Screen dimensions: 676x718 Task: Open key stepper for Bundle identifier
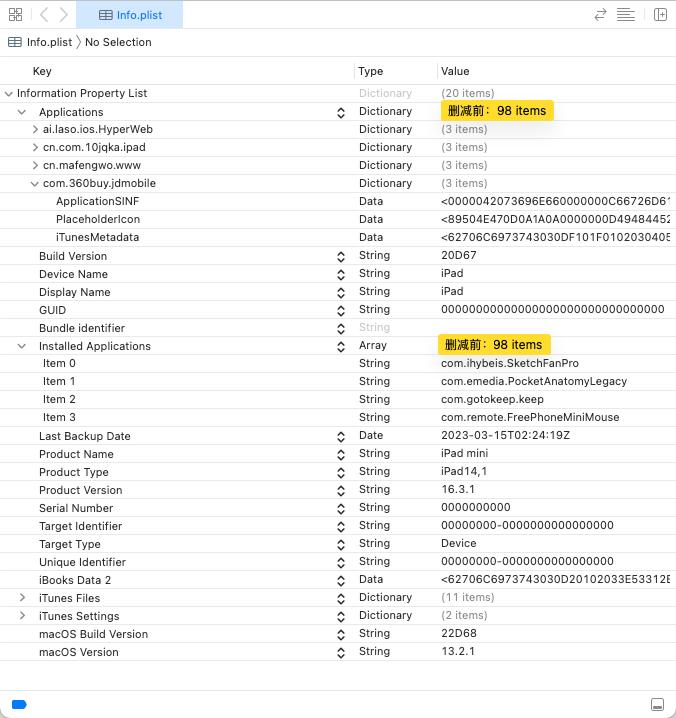341,328
